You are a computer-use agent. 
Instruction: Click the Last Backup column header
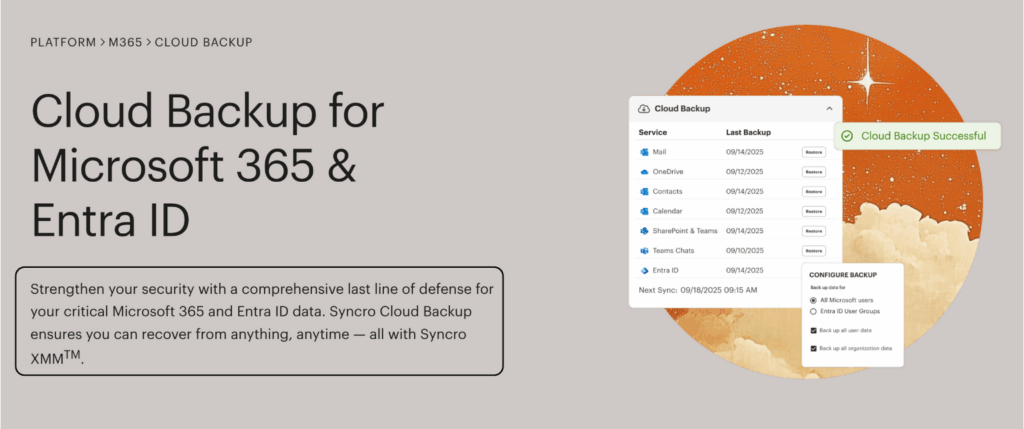(x=748, y=132)
